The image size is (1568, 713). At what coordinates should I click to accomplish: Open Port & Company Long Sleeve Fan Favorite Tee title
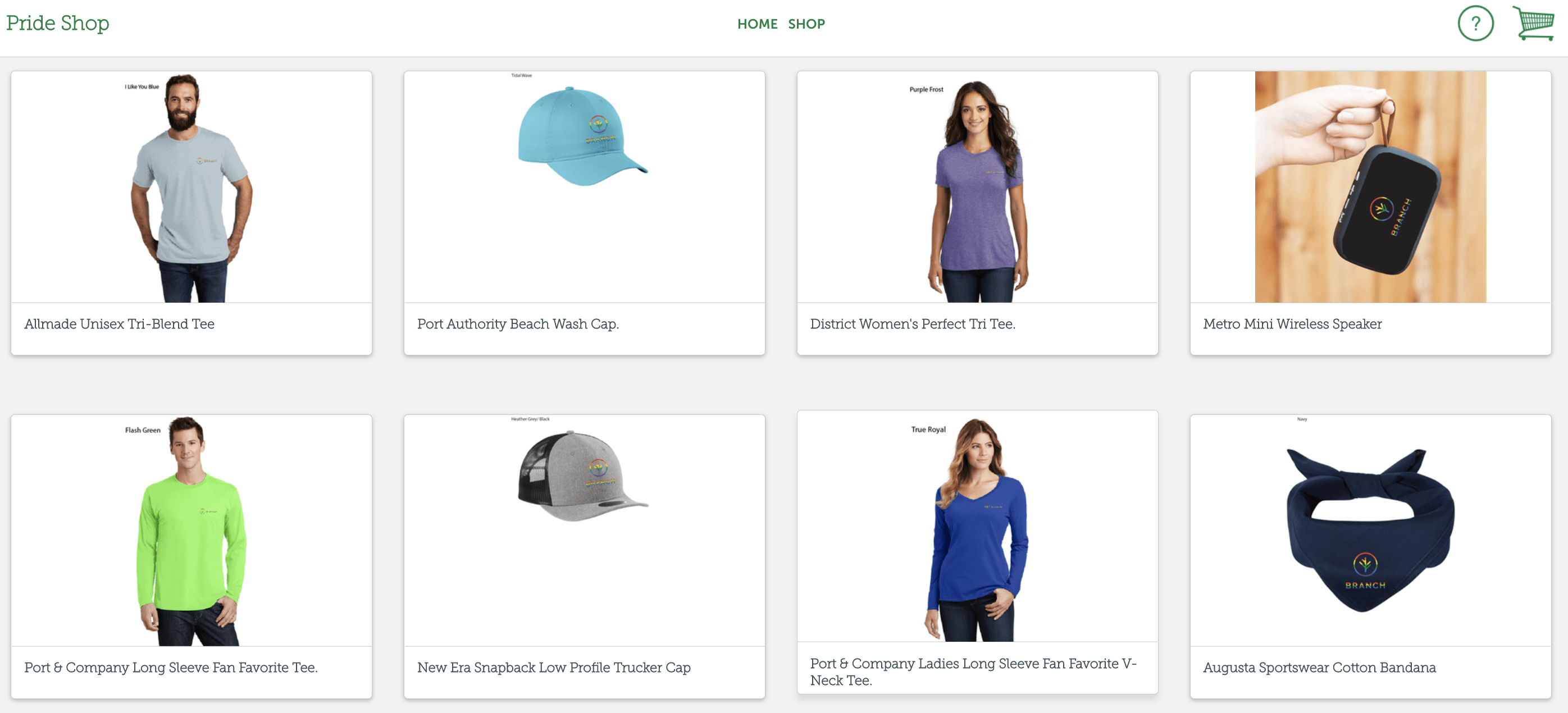(170, 668)
